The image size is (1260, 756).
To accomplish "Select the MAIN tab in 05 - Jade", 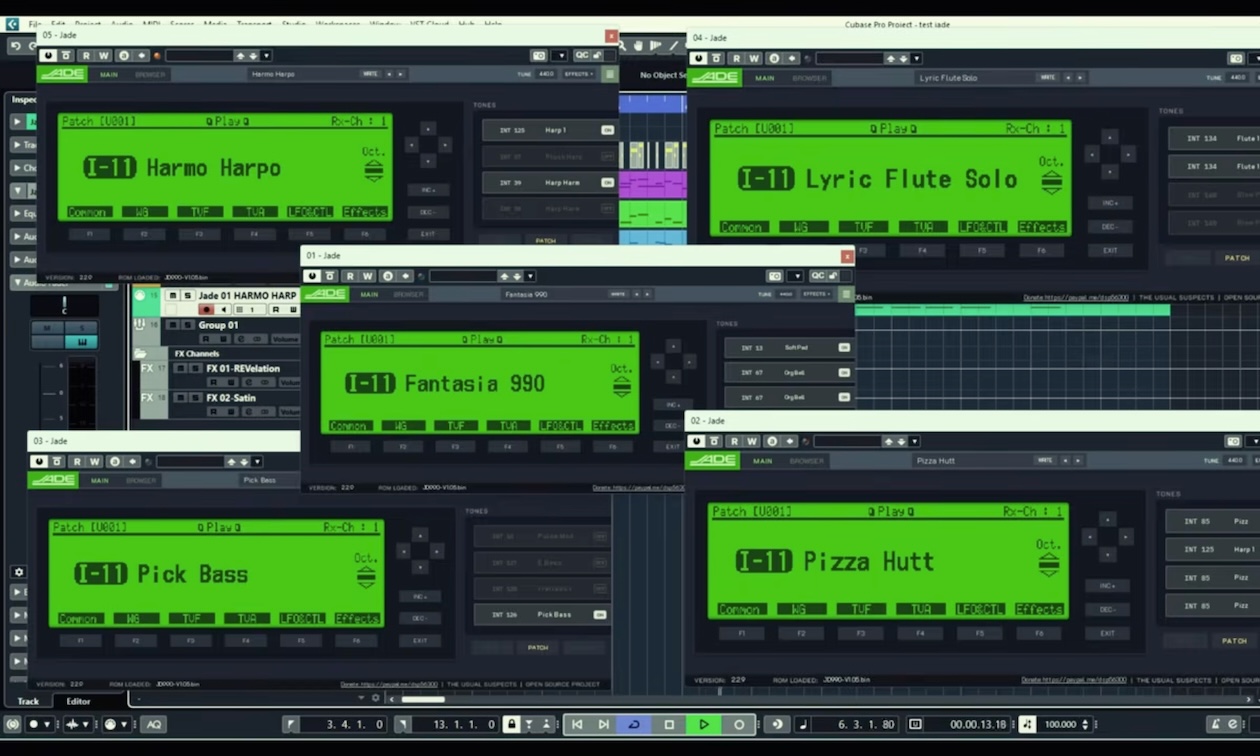I will click(x=108, y=74).
